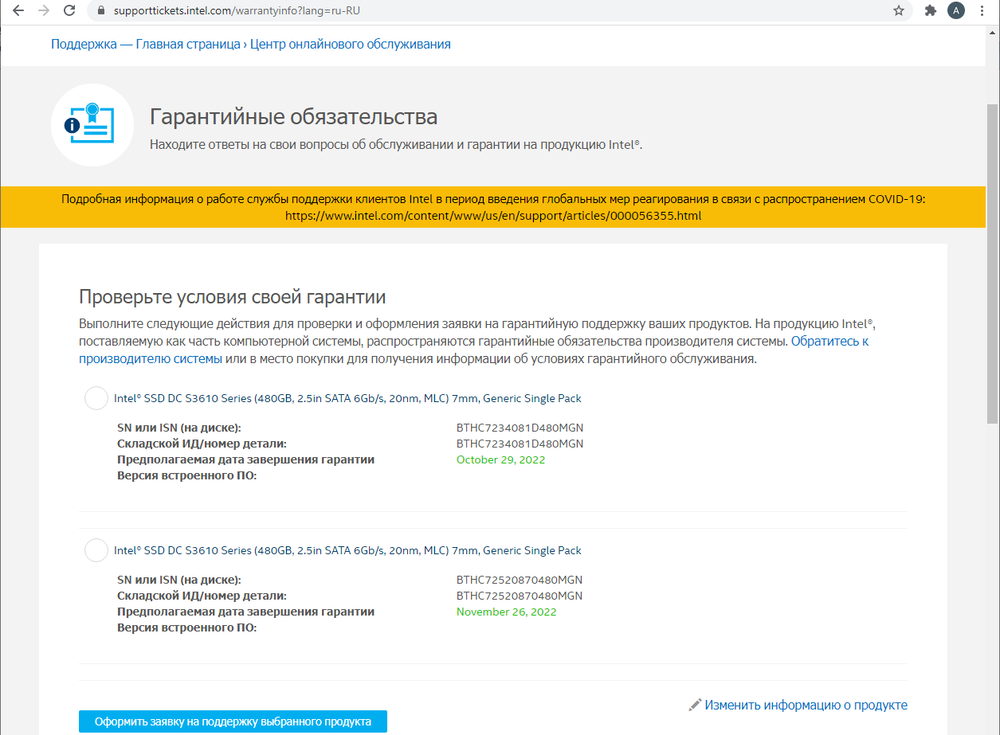Image resolution: width=1000 pixels, height=735 pixels.
Task: Click the warranty certificate badge icon
Action: click(92, 125)
